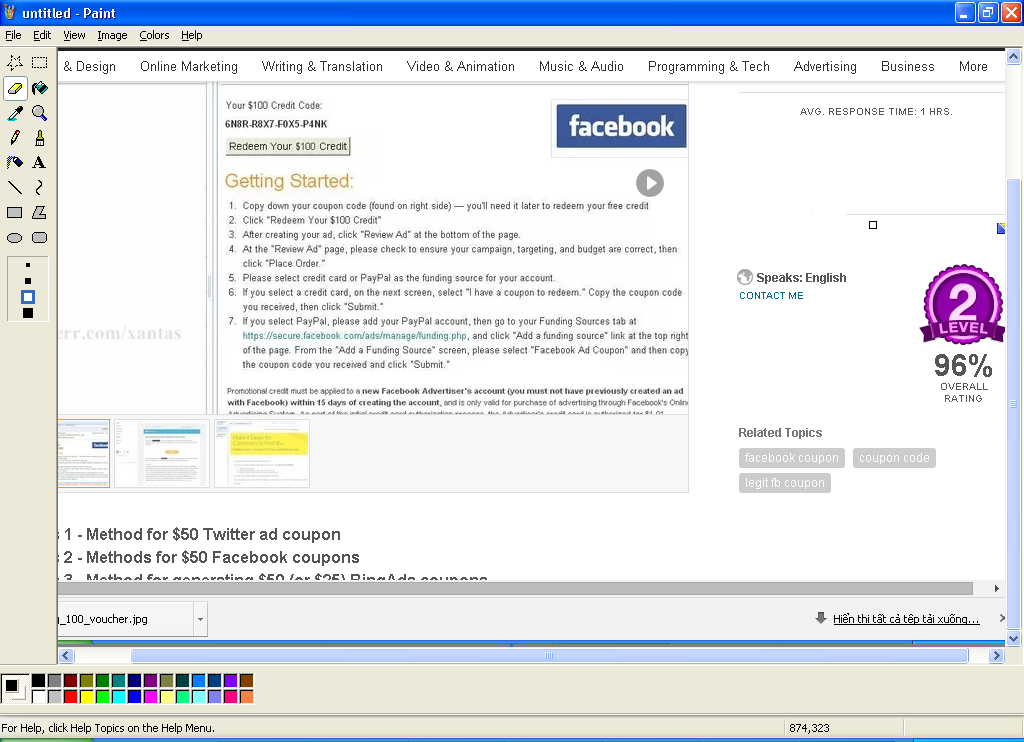Select the rectangular Select tool
1024x742 pixels.
39,63
